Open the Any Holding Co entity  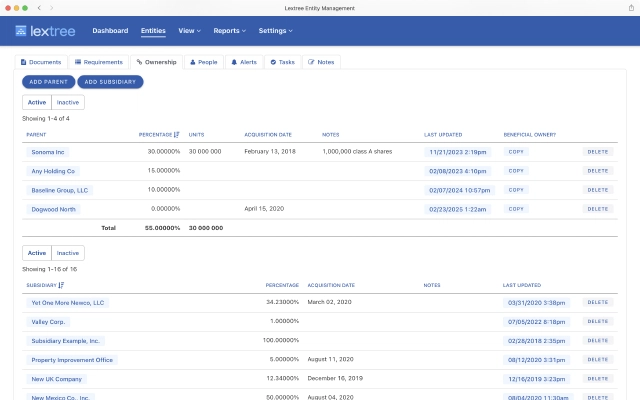coord(53,171)
